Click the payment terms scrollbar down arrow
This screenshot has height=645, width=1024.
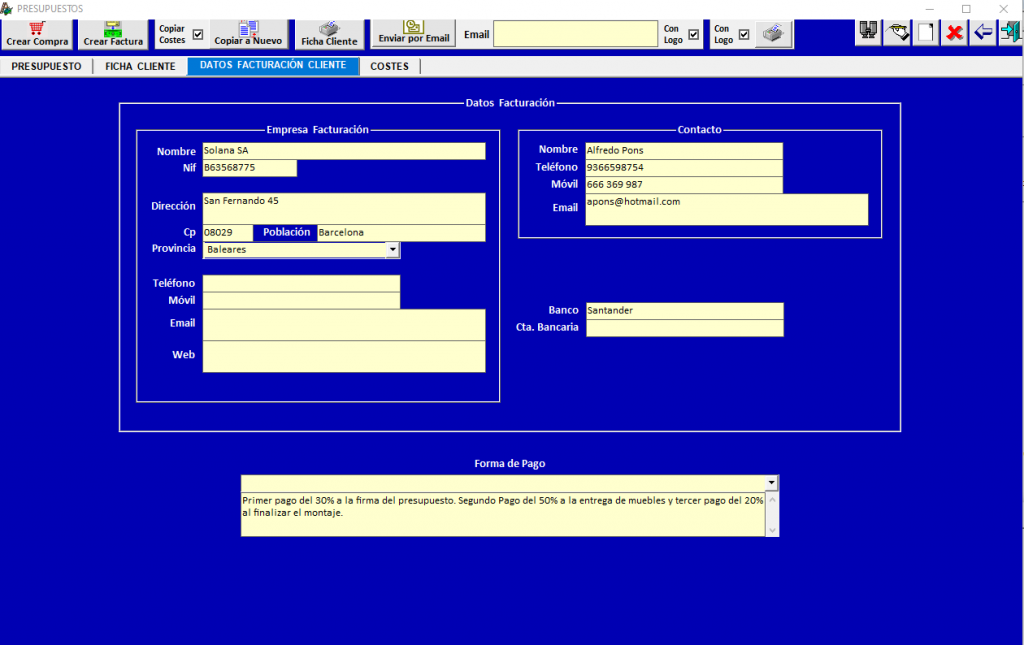771,530
